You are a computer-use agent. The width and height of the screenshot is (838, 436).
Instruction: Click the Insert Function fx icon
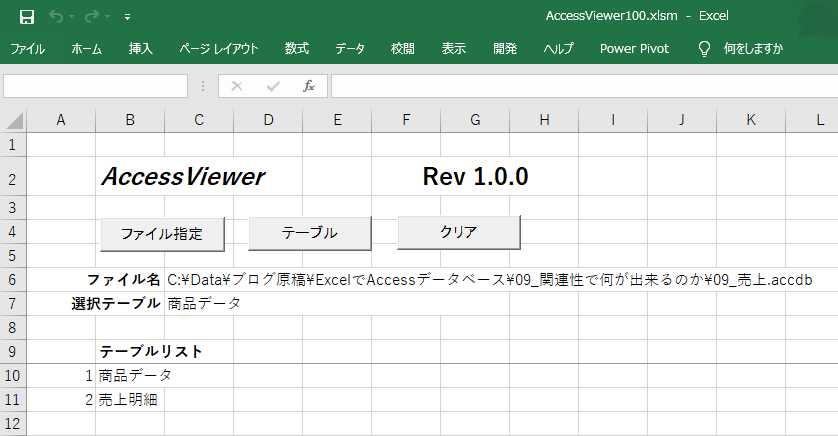pos(309,86)
